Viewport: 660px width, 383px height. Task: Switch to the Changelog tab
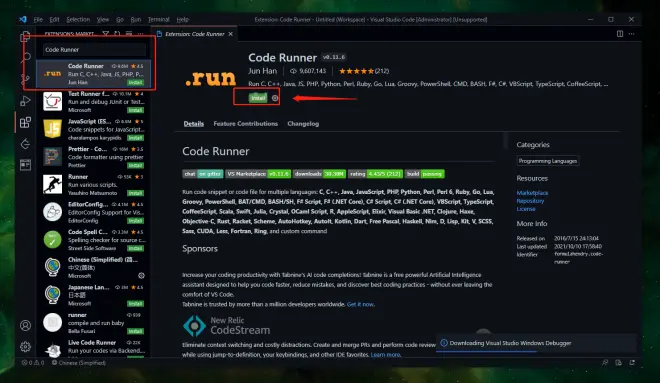coord(303,124)
